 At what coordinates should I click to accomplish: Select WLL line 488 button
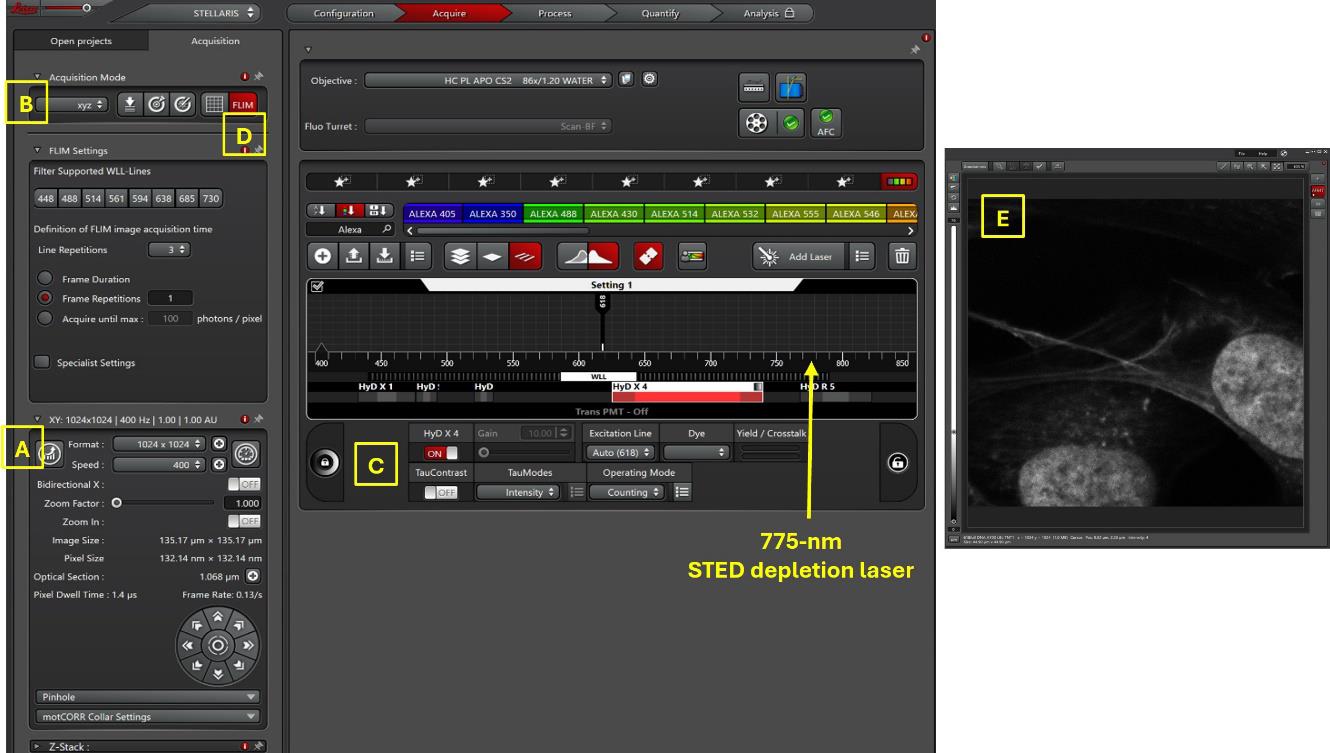point(69,199)
